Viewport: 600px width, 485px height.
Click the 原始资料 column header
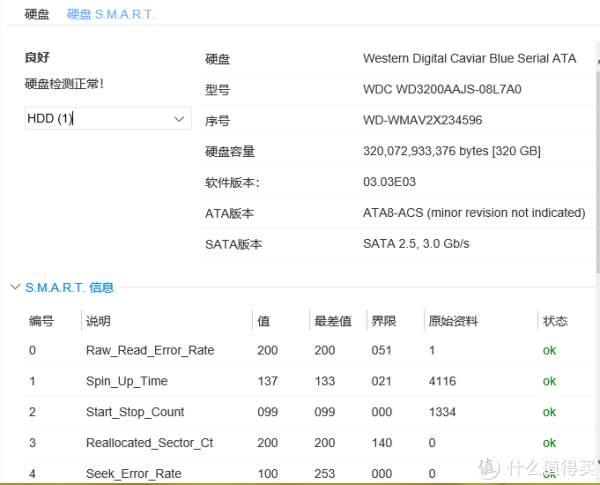[x=453, y=321]
